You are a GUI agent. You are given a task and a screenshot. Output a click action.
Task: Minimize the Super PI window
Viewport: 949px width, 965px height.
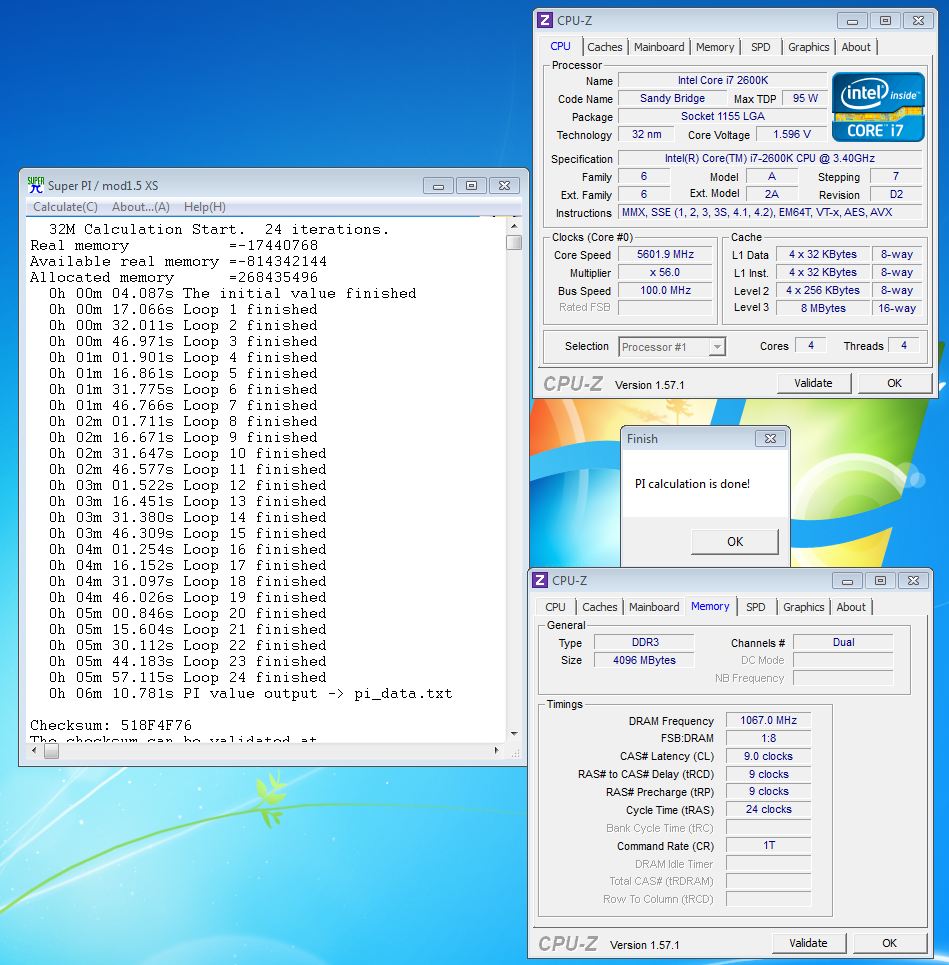point(438,185)
